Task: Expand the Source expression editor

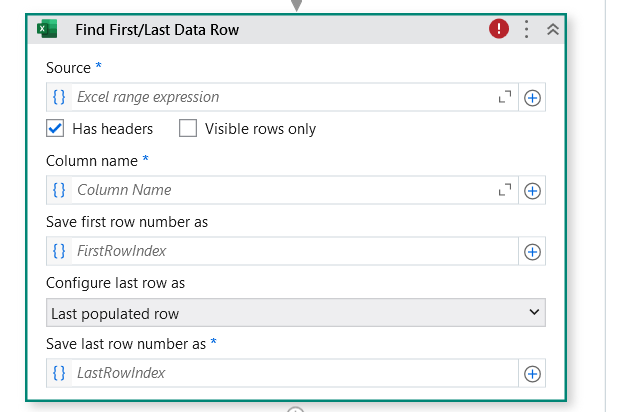Action: pos(505,98)
